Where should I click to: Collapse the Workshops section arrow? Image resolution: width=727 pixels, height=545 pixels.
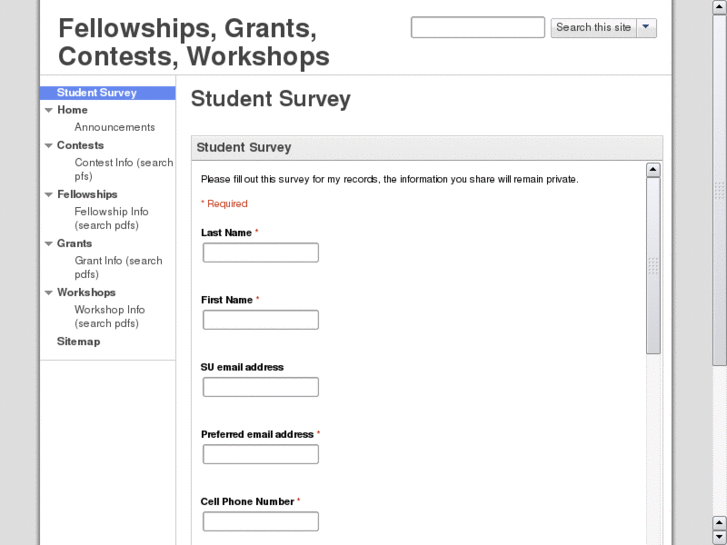48,292
